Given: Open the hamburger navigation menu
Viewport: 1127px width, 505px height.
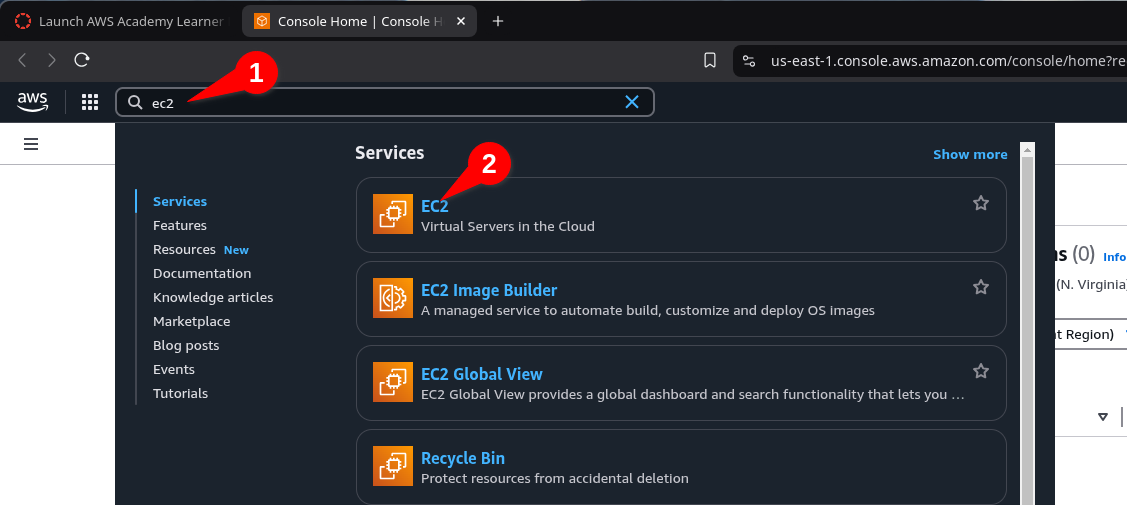Looking at the screenshot, I should (x=31, y=144).
